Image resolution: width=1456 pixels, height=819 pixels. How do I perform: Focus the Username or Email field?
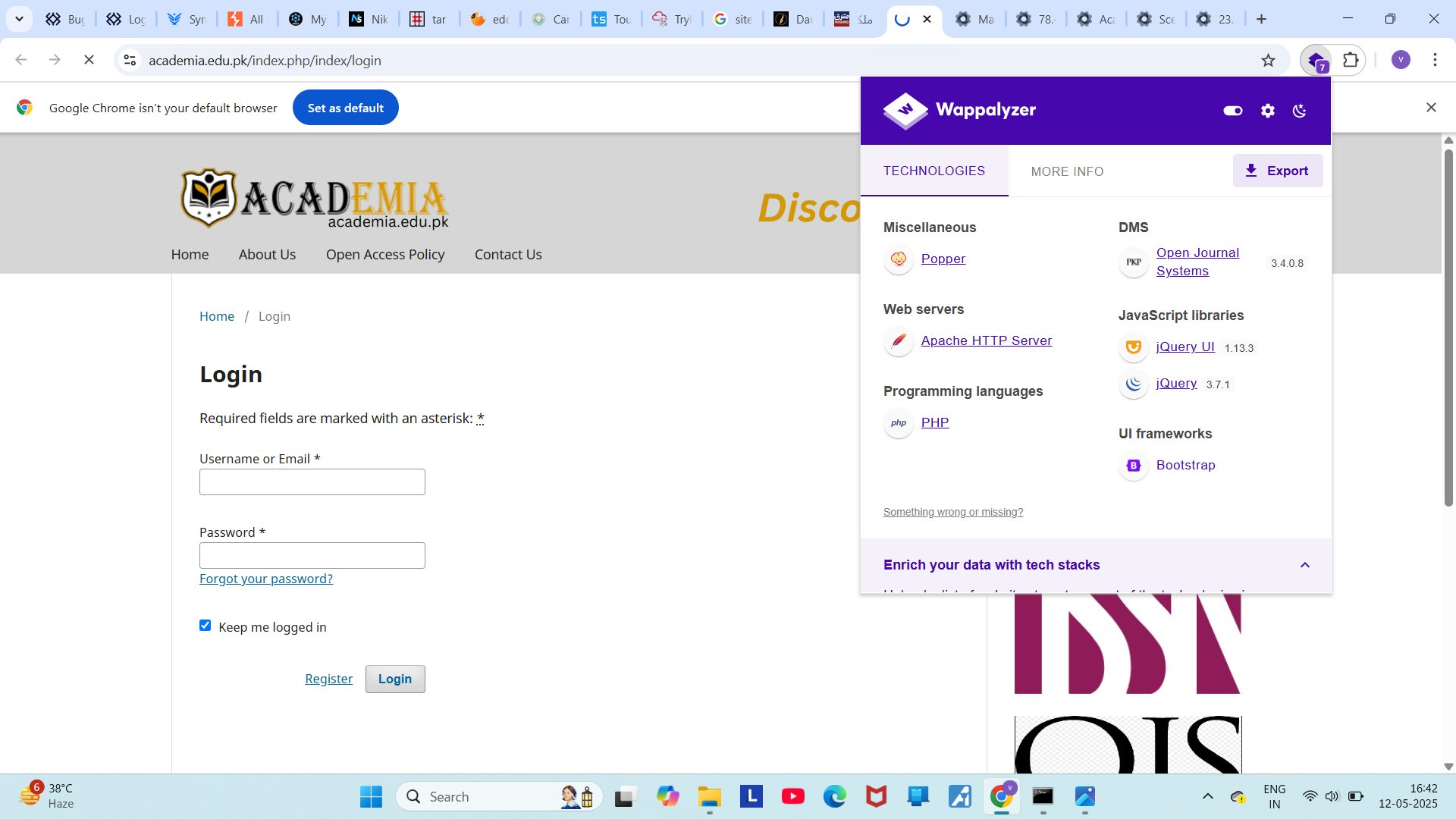click(312, 482)
